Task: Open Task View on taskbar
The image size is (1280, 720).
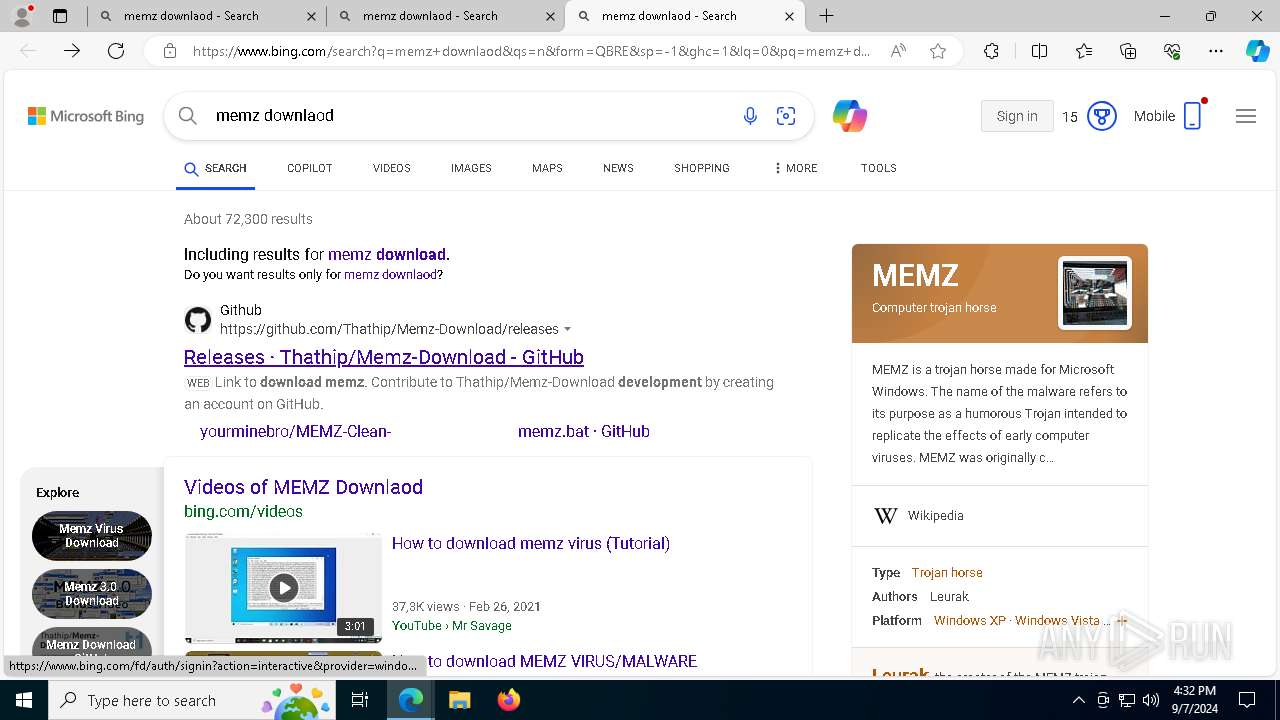Action: [x=361, y=700]
